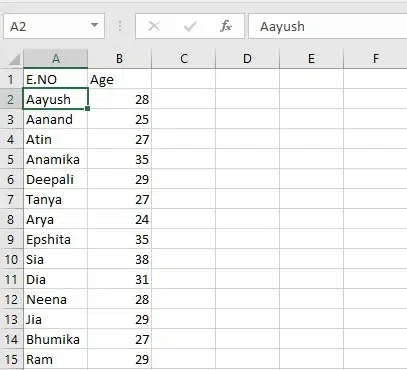Select the cell containing Aanand
This screenshot has height=370, width=407.
pyautogui.click(x=56, y=119)
